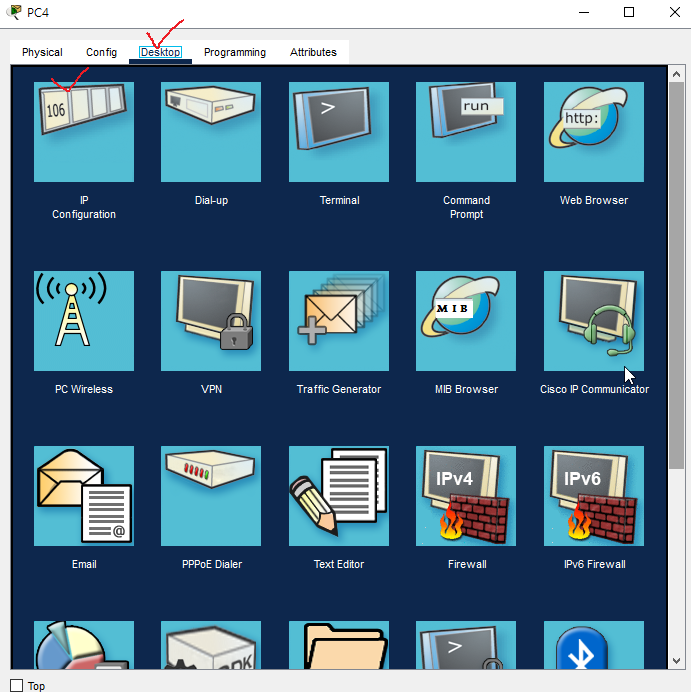Launch the Traffic Generator
This screenshot has height=692, width=691.
339,321
